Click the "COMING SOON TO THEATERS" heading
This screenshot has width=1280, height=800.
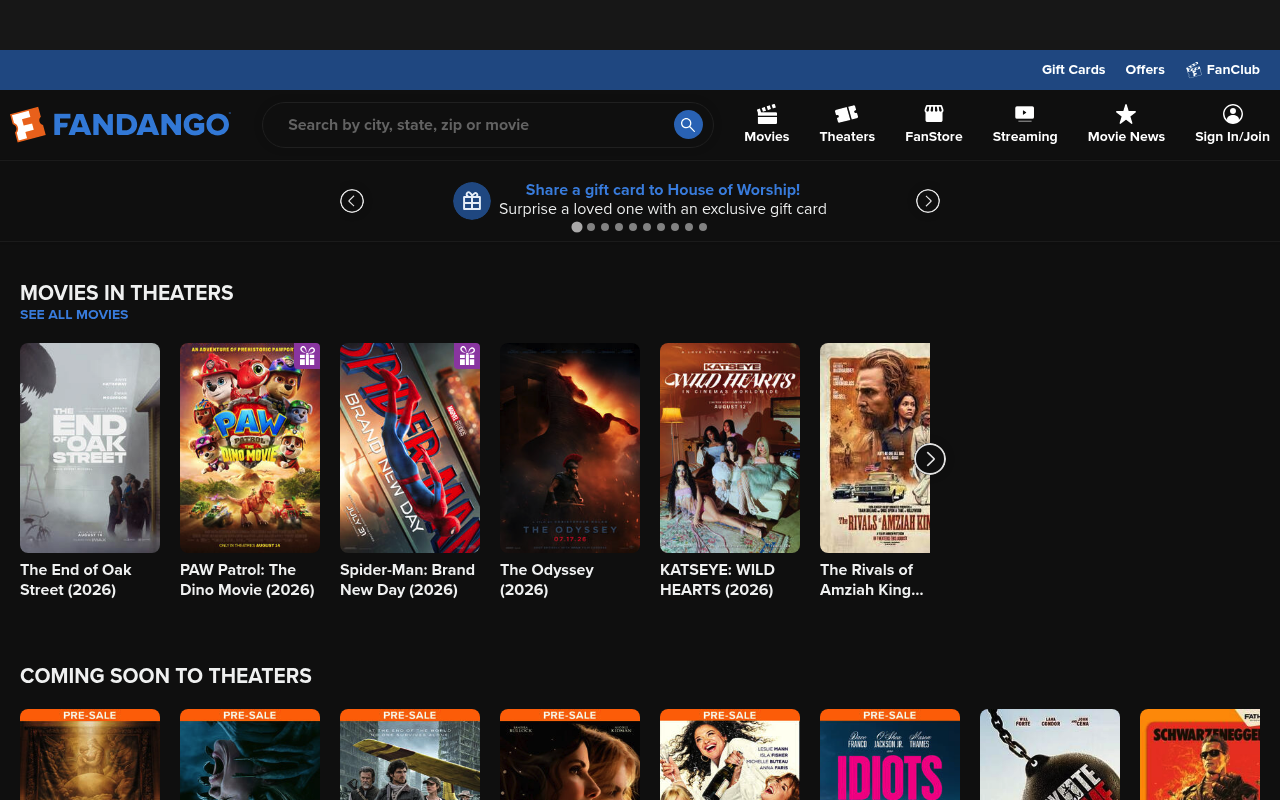point(166,676)
